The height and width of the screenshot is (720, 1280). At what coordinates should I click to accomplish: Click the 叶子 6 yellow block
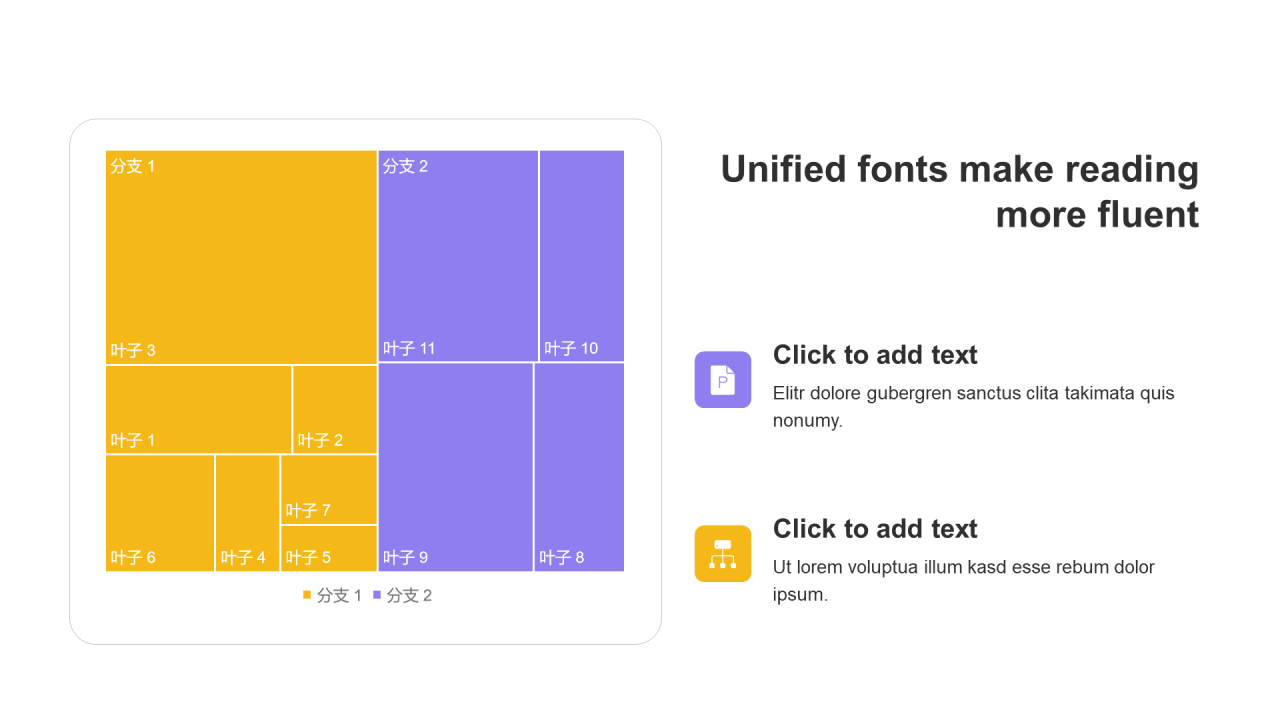click(x=160, y=513)
